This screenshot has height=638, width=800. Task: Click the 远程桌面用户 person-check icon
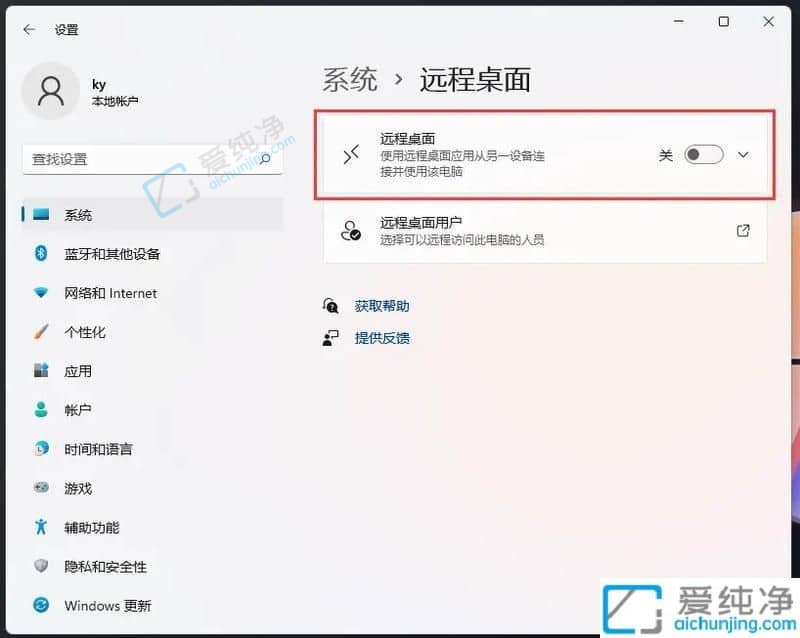pyautogui.click(x=351, y=230)
